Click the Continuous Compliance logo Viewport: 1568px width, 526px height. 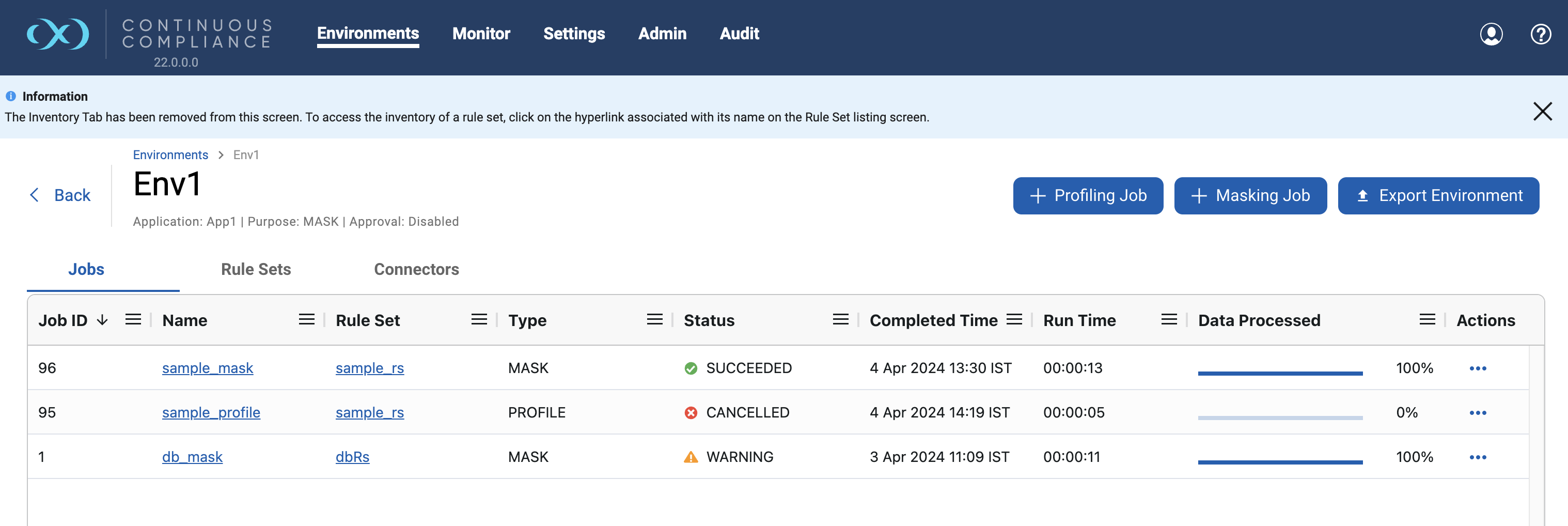coord(58,34)
